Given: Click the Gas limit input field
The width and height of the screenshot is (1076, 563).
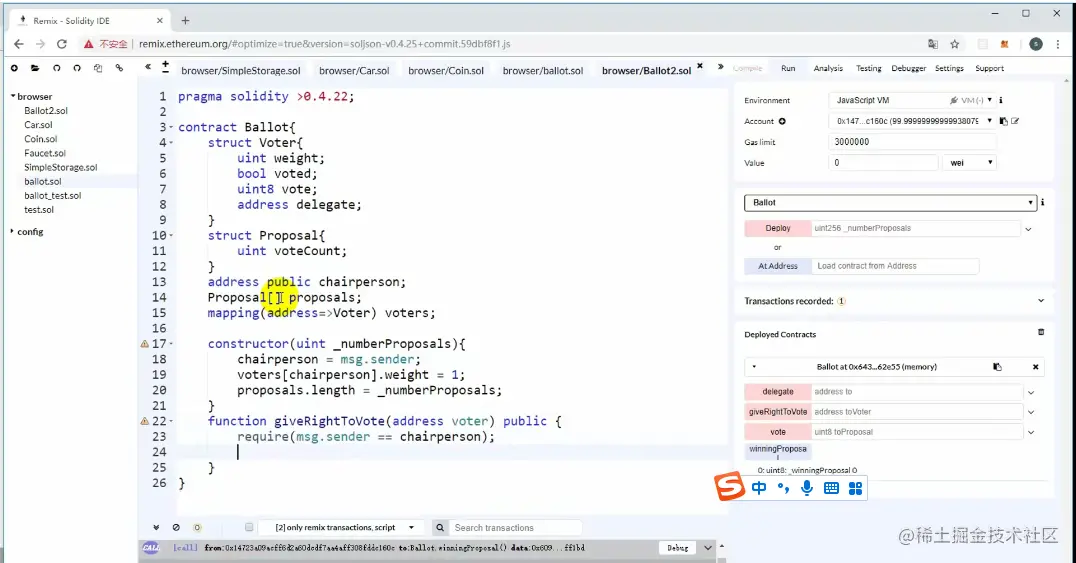Looking at the screenshot, I should [912, 142].
